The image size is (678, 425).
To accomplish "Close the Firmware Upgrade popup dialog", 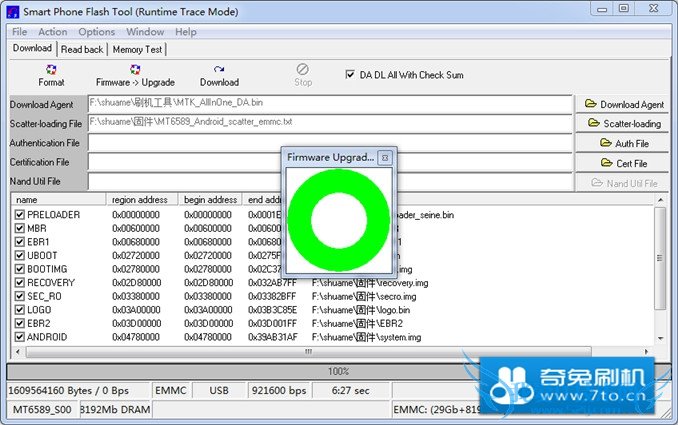I will point(386,158).
